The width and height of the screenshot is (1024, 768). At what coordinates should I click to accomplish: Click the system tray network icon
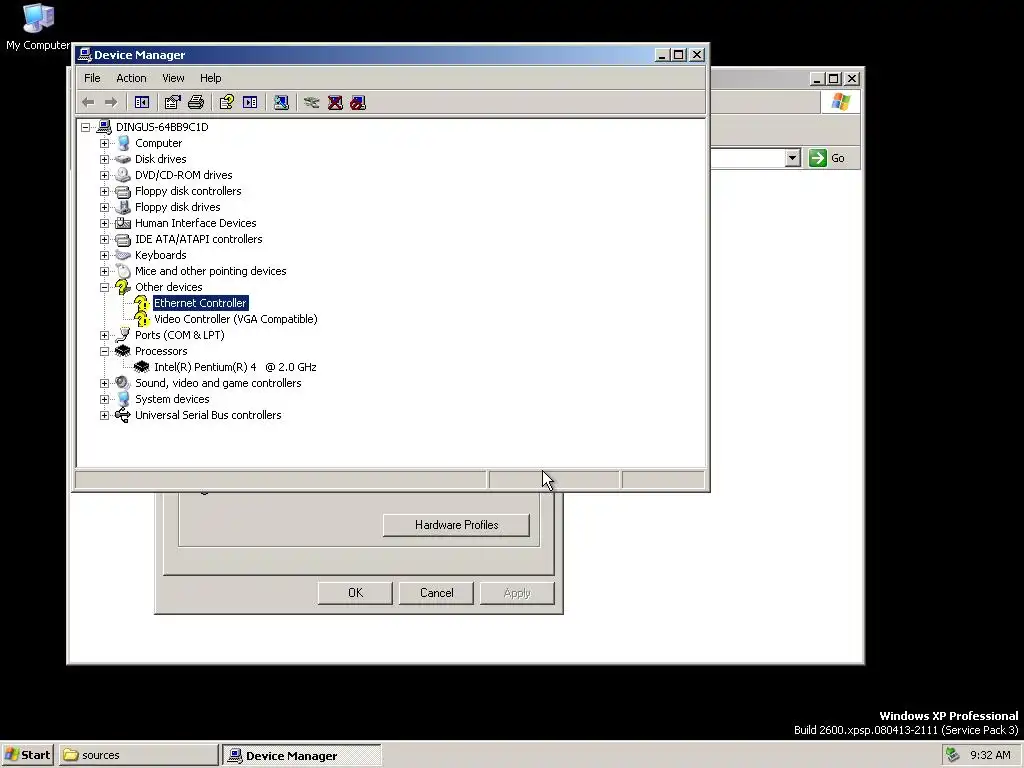coord(953,755)
